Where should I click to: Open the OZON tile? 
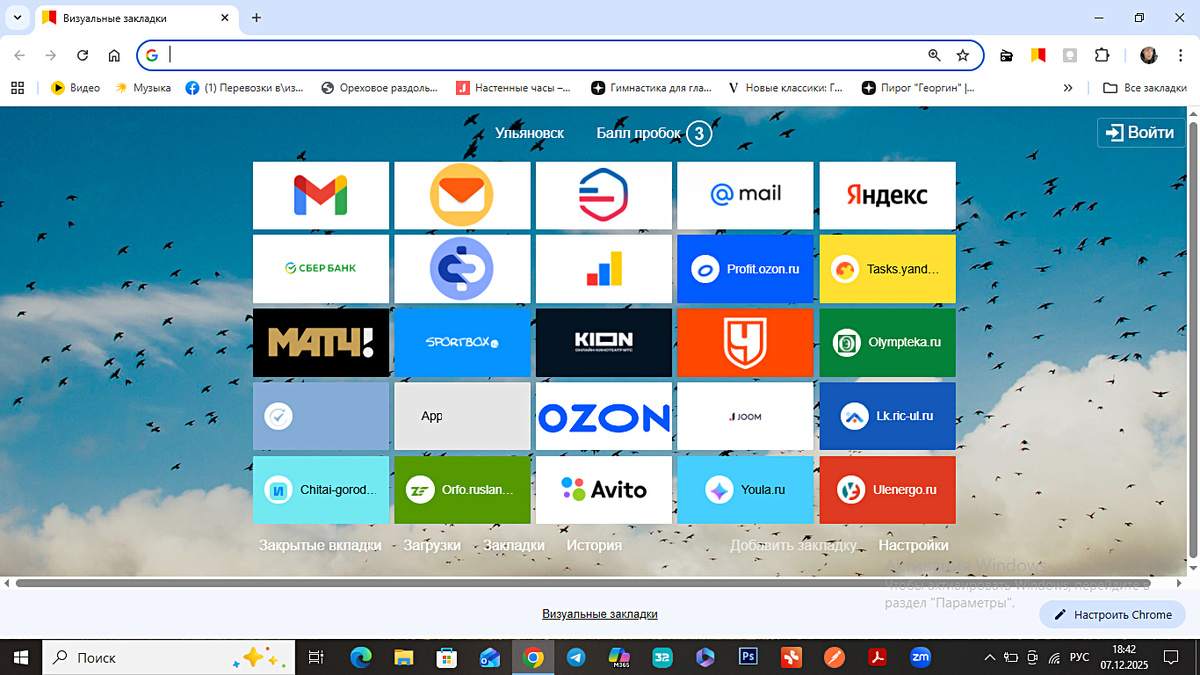tap(604, 416)
